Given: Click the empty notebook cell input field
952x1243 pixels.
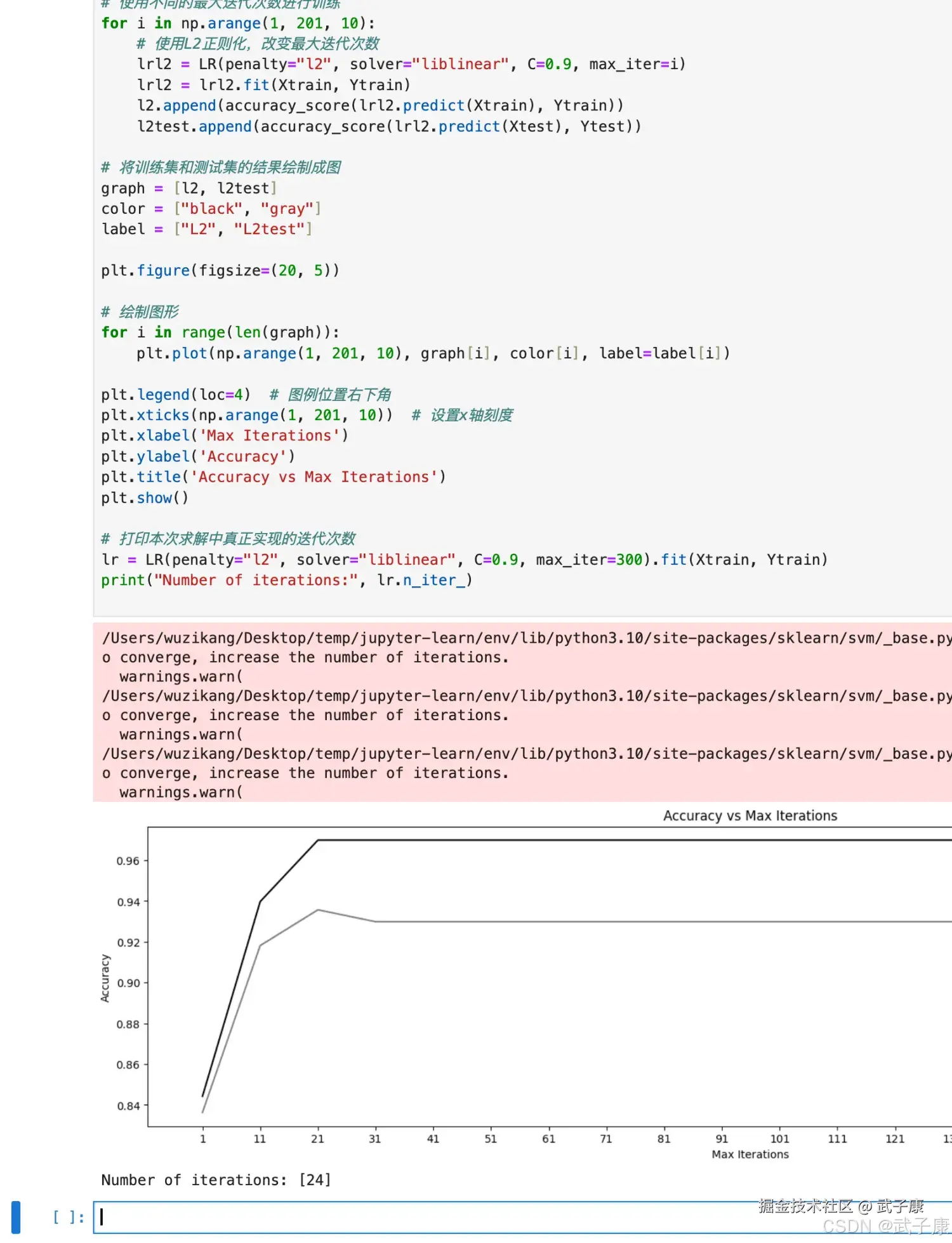Looking at the screenshot, I should tap(522, 1217).
